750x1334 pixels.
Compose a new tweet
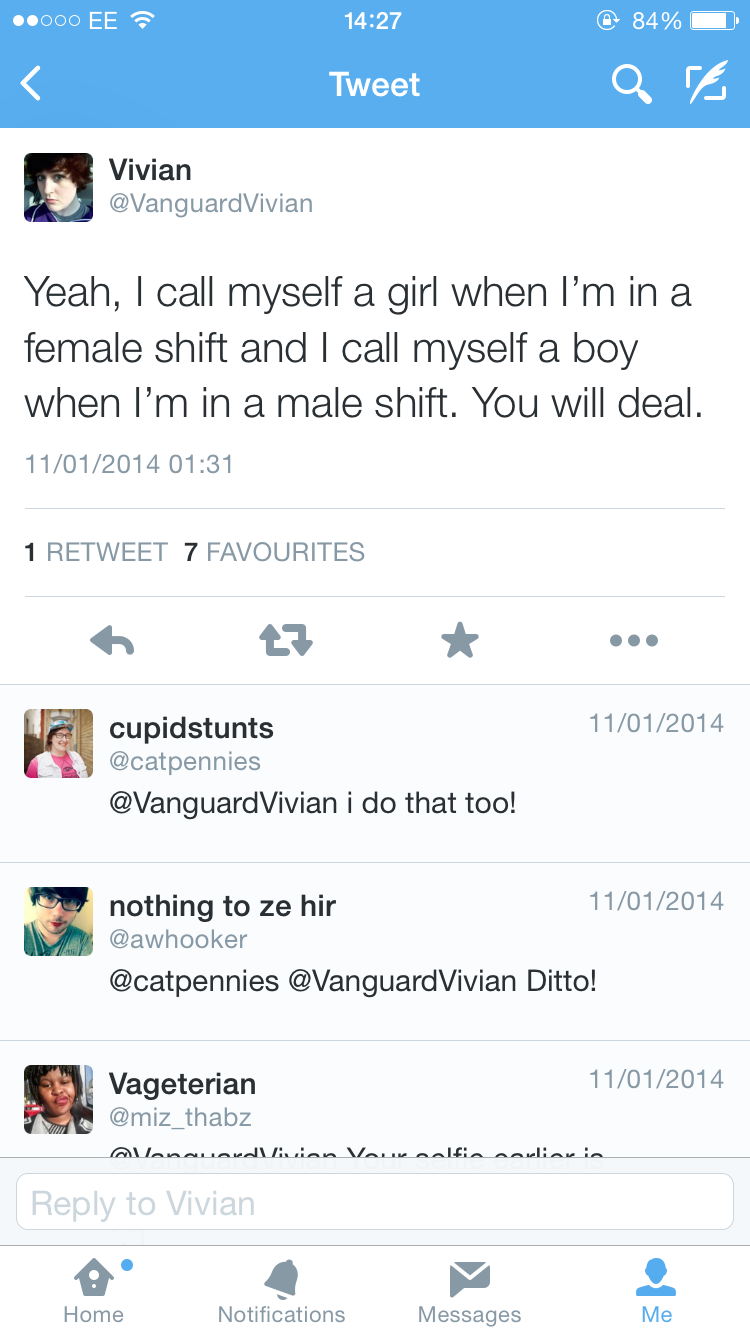click(x=706, y=84)
